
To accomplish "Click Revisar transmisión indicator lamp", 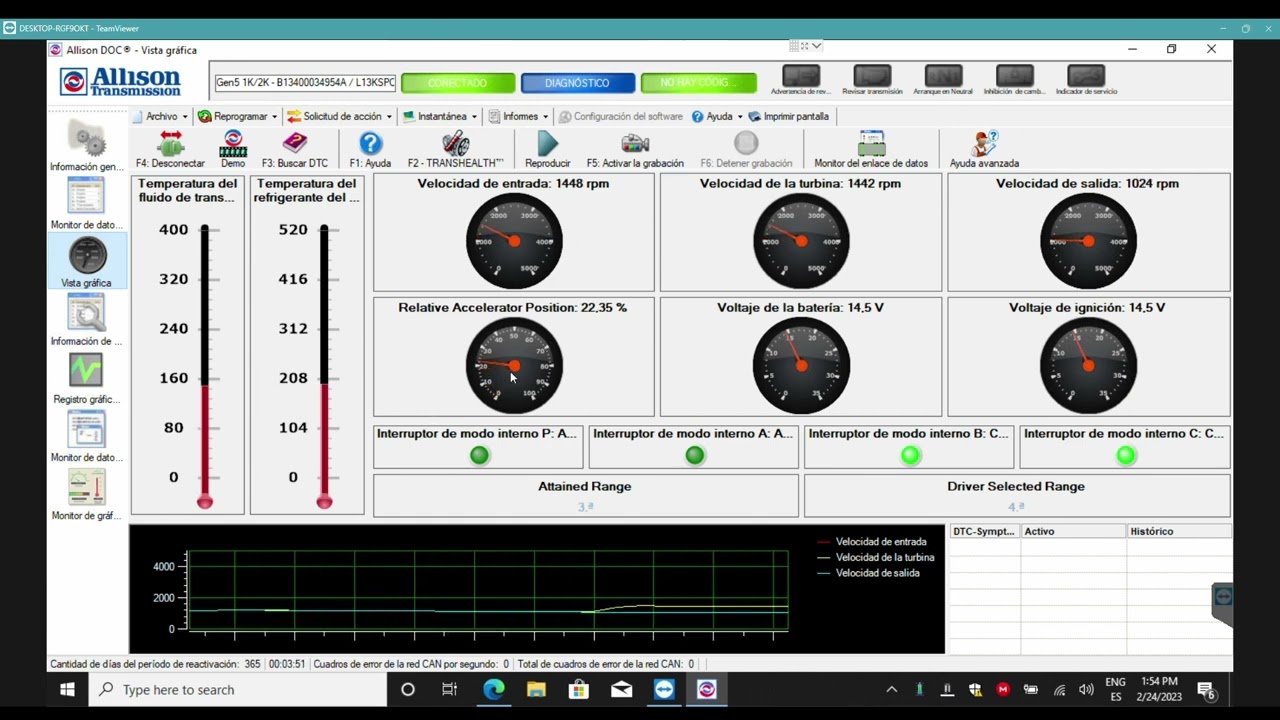I will point(872,76).
